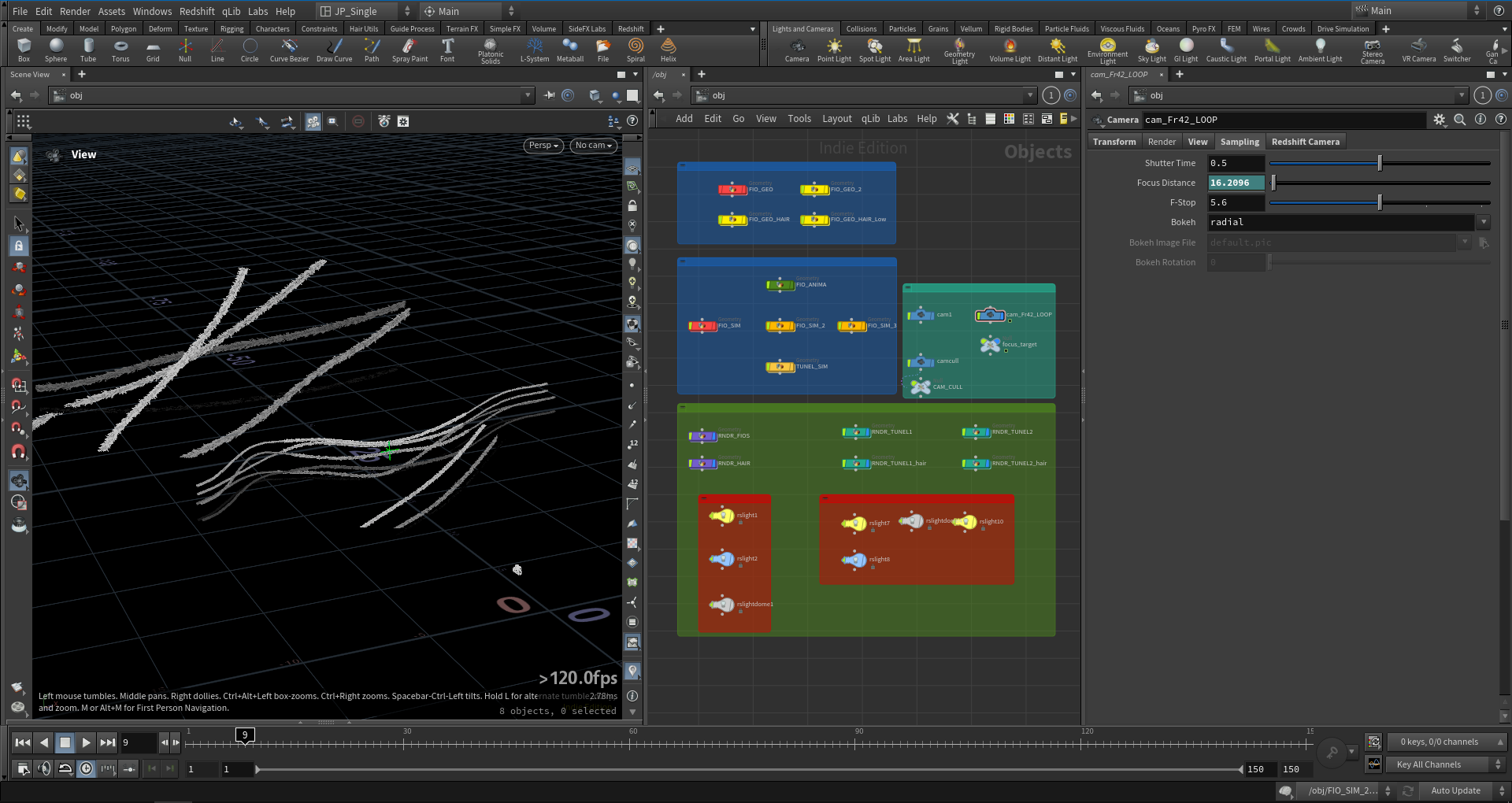Add an Area Light
Image resolution: width=1512 pixels, height=803 pixels.
click(x=914, y=50)
